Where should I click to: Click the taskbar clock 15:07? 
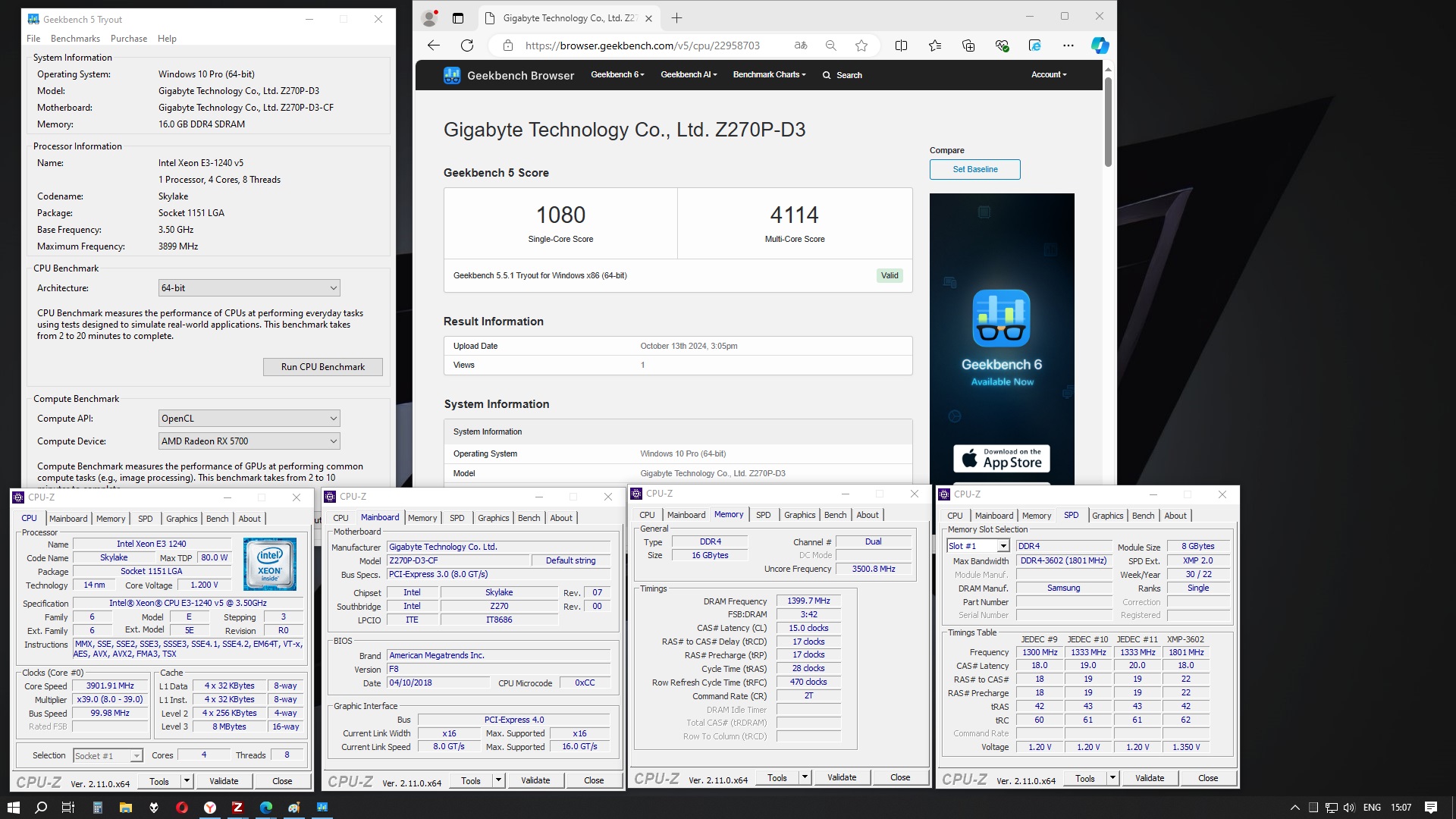[1401, 808]
